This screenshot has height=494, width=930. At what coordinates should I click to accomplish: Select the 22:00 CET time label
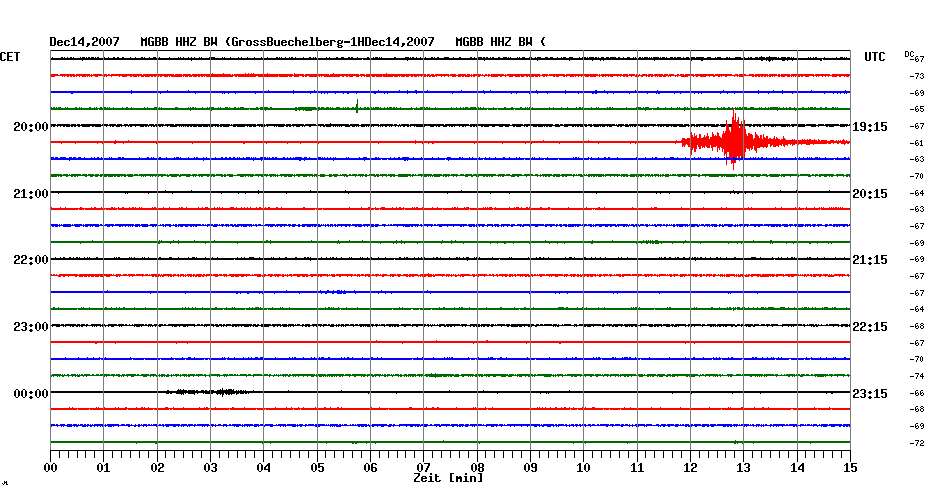click(x=31, y=260)
